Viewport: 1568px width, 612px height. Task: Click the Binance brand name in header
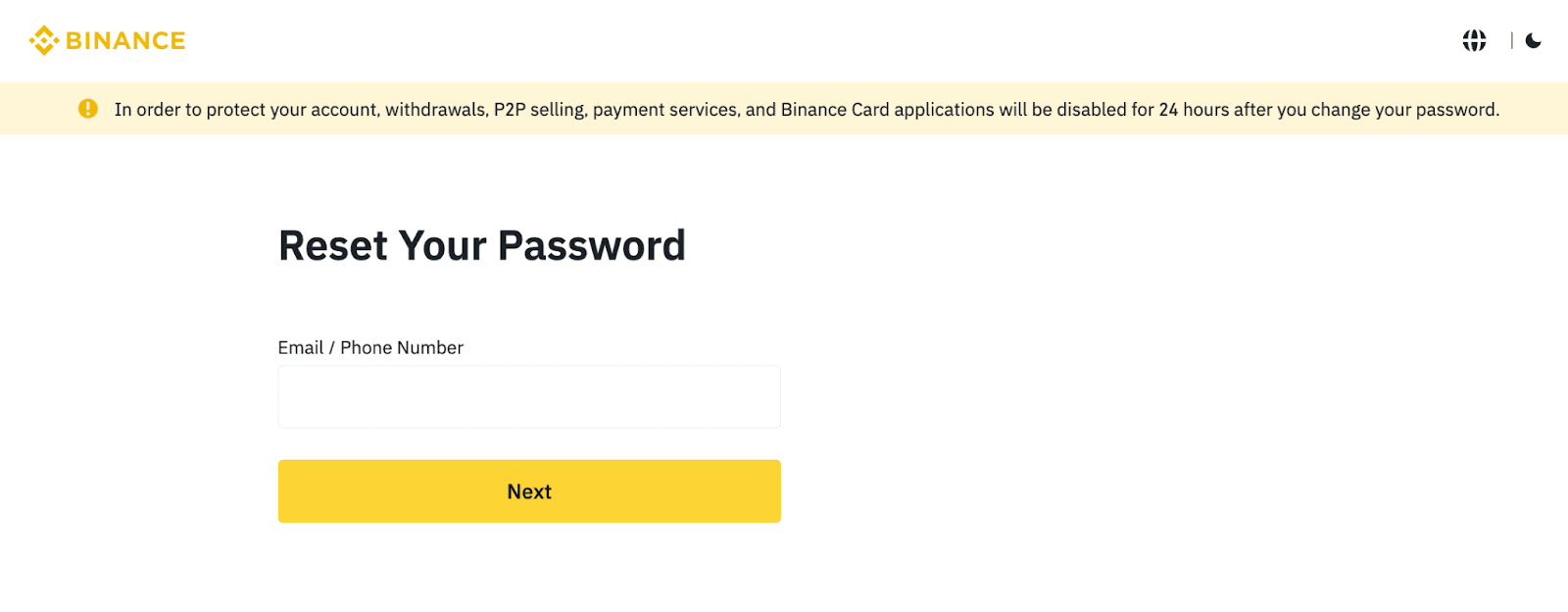tap(125, 40)
